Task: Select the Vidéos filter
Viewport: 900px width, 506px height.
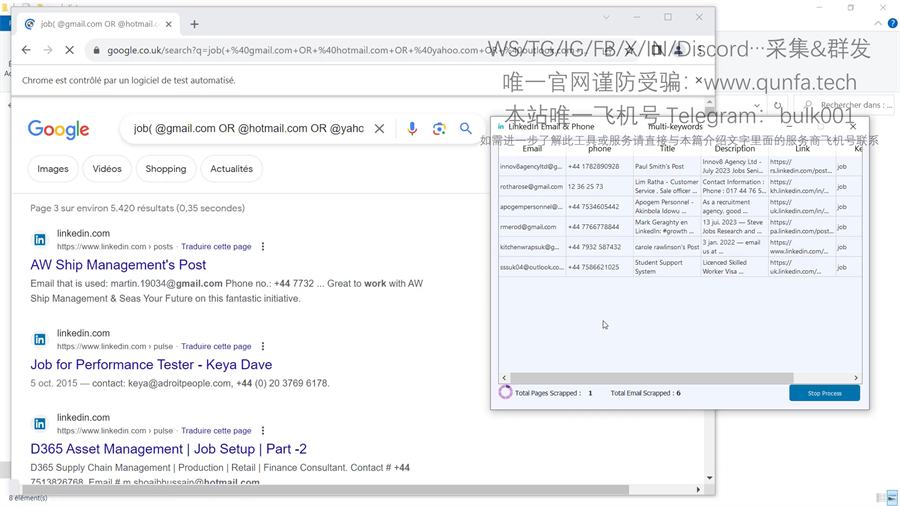Action: tap(107, 169)
